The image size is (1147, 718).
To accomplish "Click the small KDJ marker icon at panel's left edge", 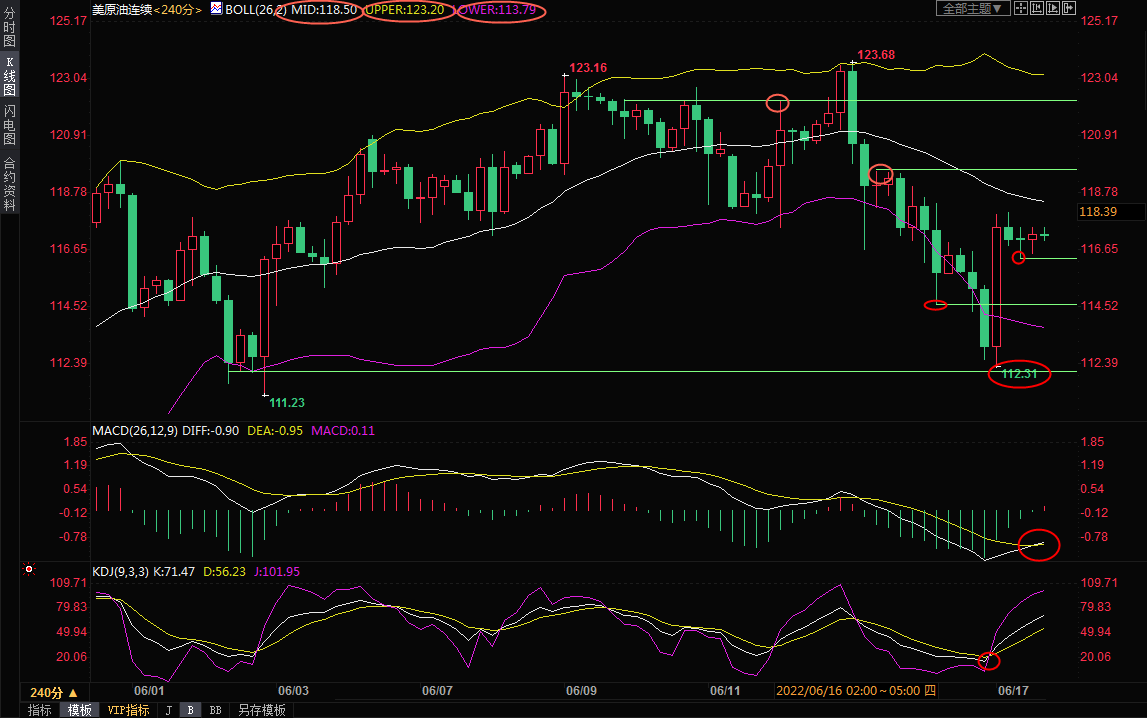I will tap(29, 570).
